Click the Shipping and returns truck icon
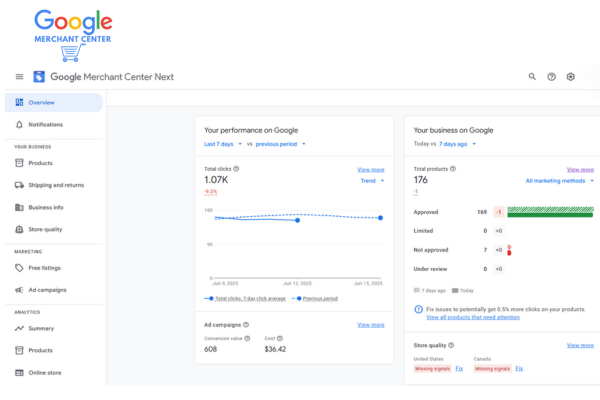 click(19, 185)
